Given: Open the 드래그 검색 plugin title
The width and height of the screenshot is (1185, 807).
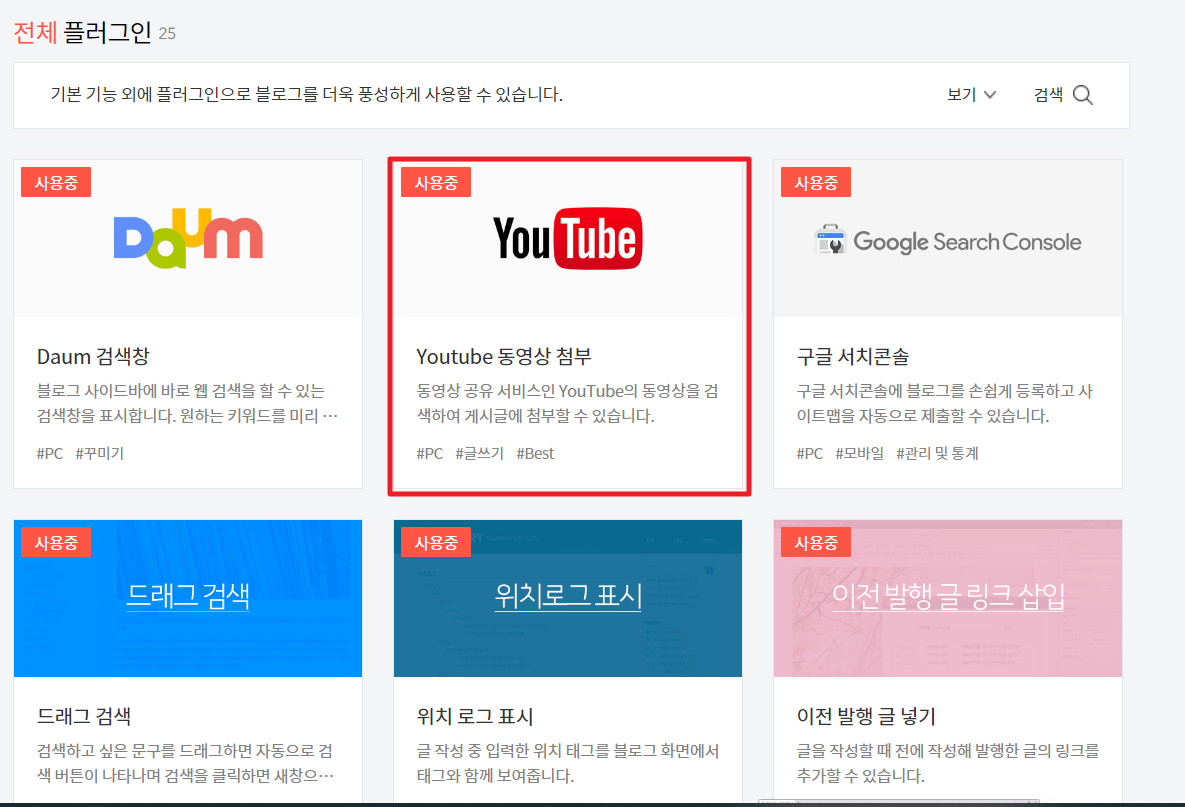Looking at the screenshot, I should [x=84, y=716].
